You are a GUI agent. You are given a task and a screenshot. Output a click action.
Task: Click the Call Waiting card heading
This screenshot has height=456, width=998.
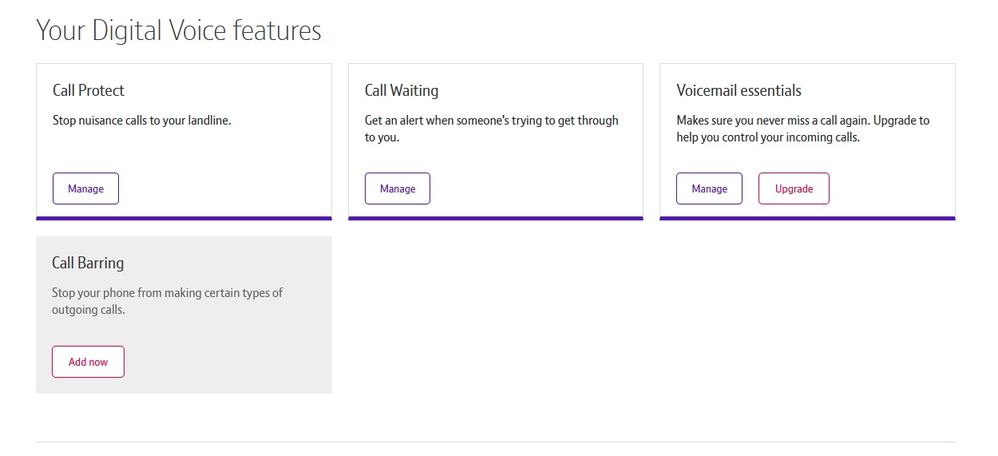pyautogui.click(x=401, y=91)
